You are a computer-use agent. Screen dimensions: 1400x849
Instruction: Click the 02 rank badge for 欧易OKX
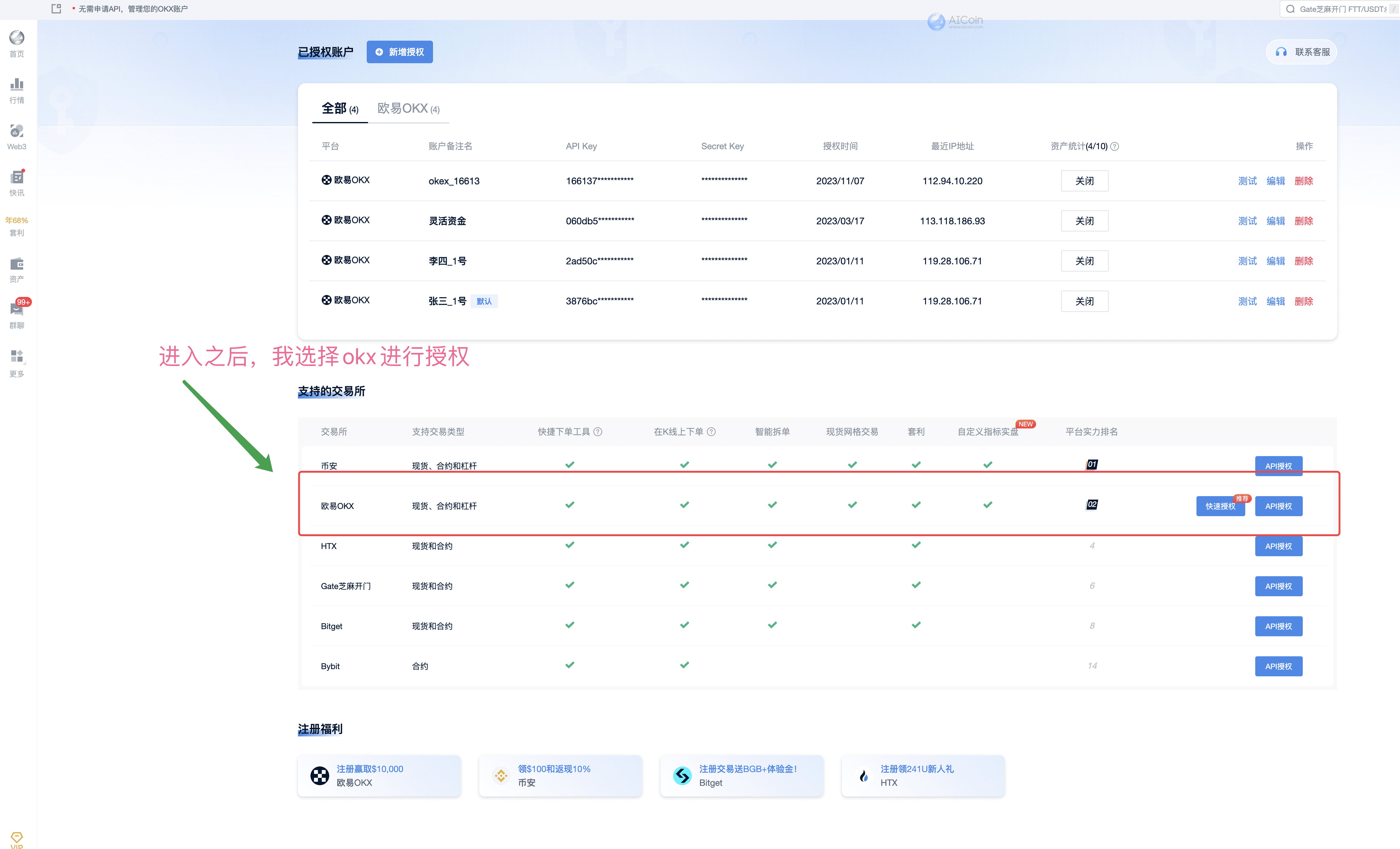[1091, 504]
